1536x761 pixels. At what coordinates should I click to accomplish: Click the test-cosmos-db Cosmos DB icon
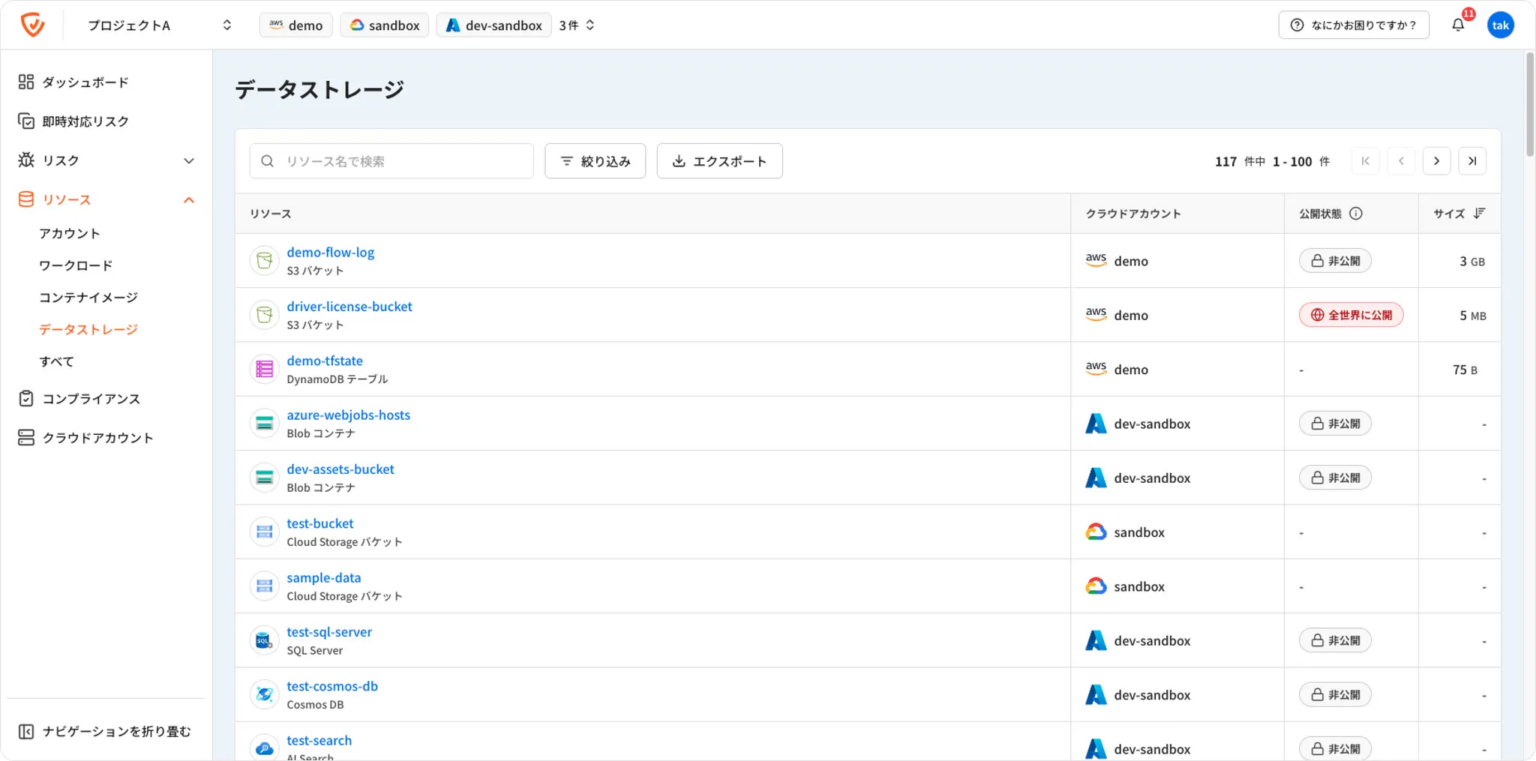click(x=264, y=694)
